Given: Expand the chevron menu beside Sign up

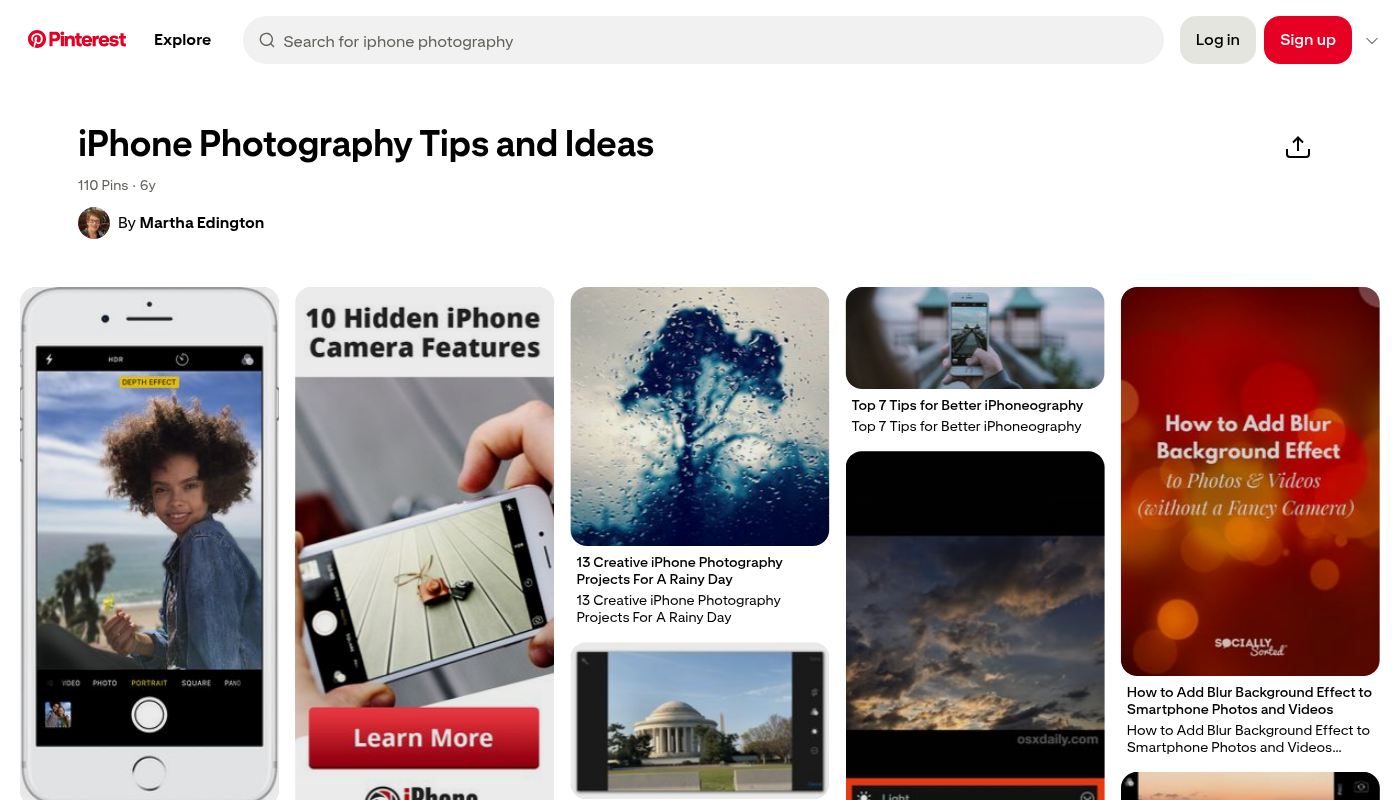Looking at the screenshot, I should pyautogui.click(x=1372, y=41).
